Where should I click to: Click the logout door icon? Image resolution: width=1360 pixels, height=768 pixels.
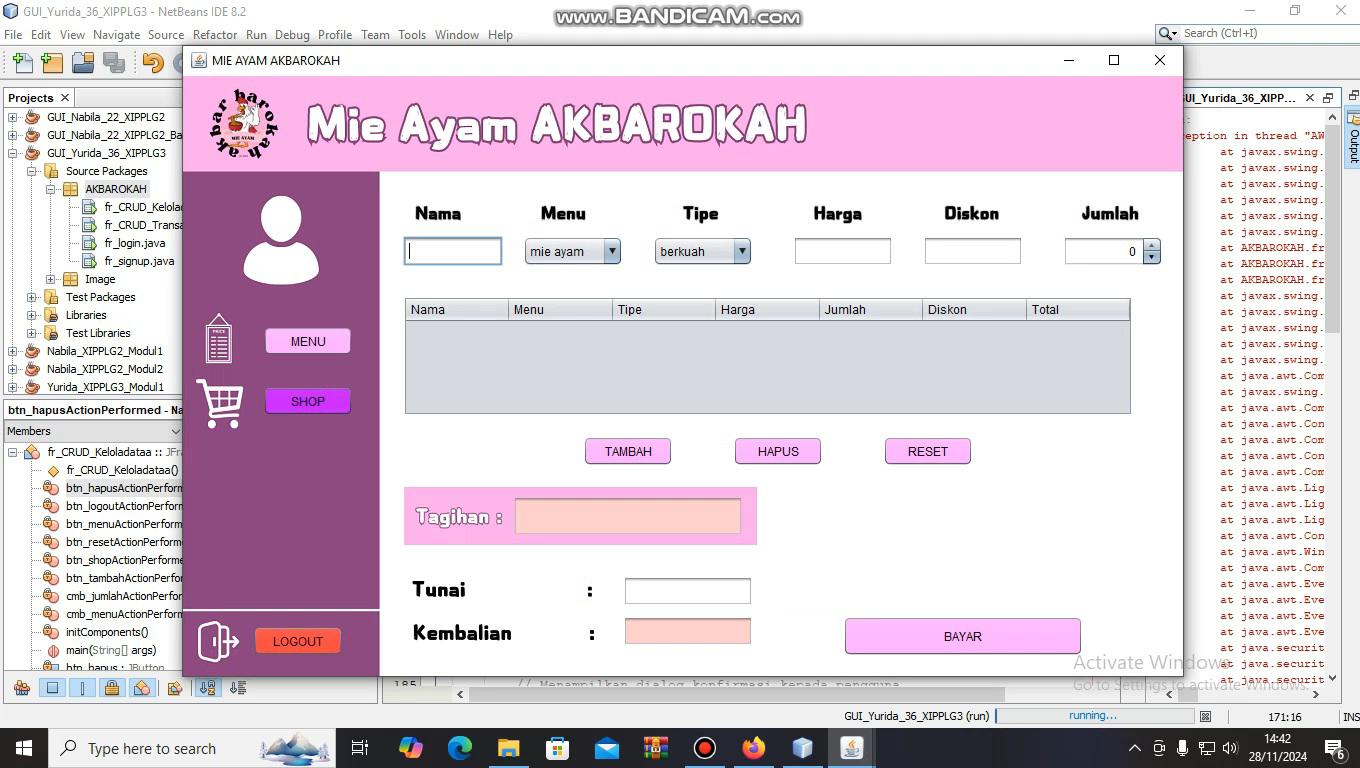(217, 642)
